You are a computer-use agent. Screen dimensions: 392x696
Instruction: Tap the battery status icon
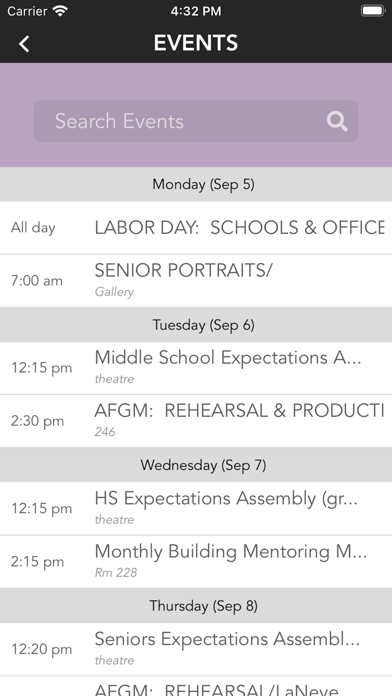(x=372, y=11)
